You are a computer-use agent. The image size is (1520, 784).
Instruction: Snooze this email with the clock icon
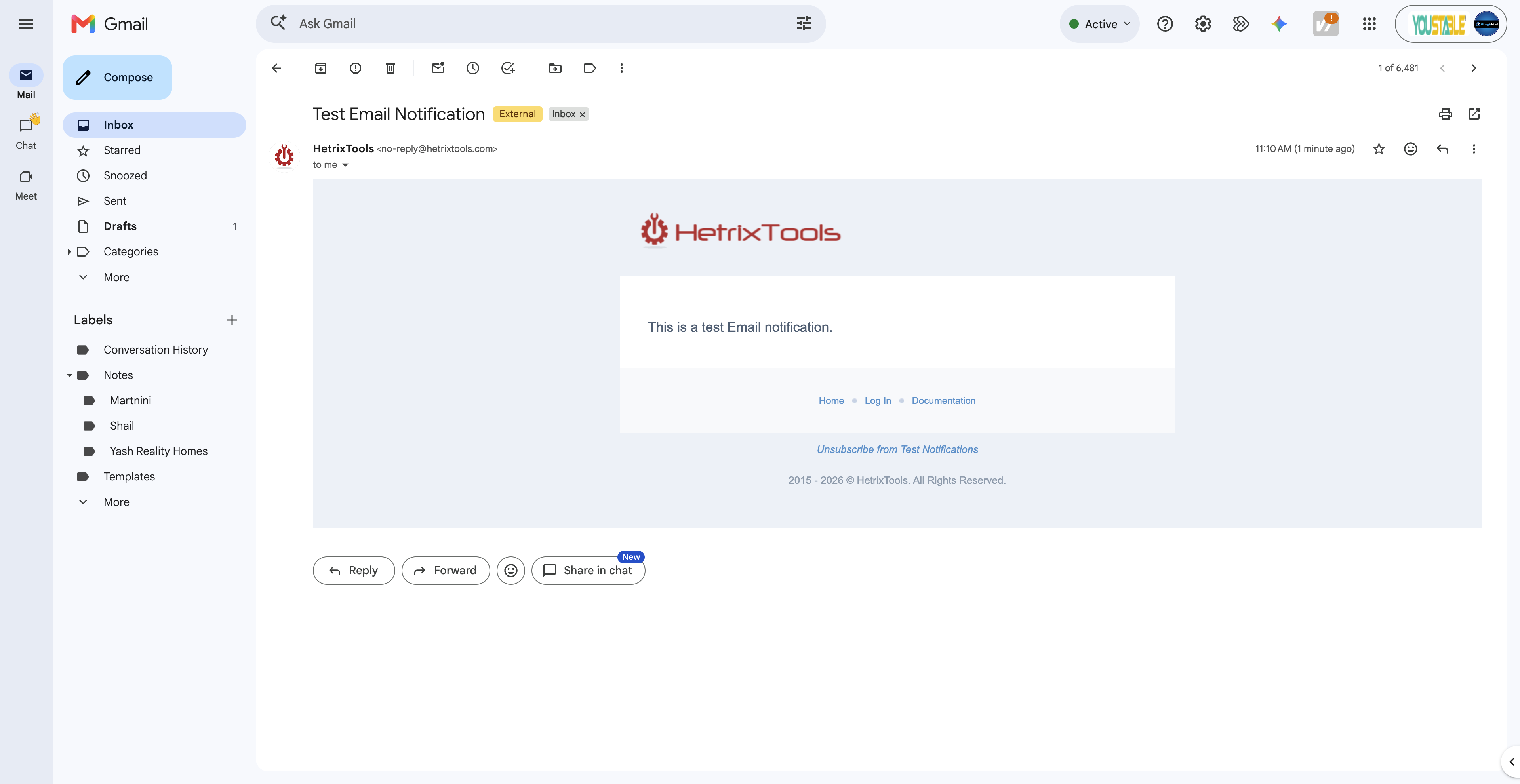coord(472,68)
